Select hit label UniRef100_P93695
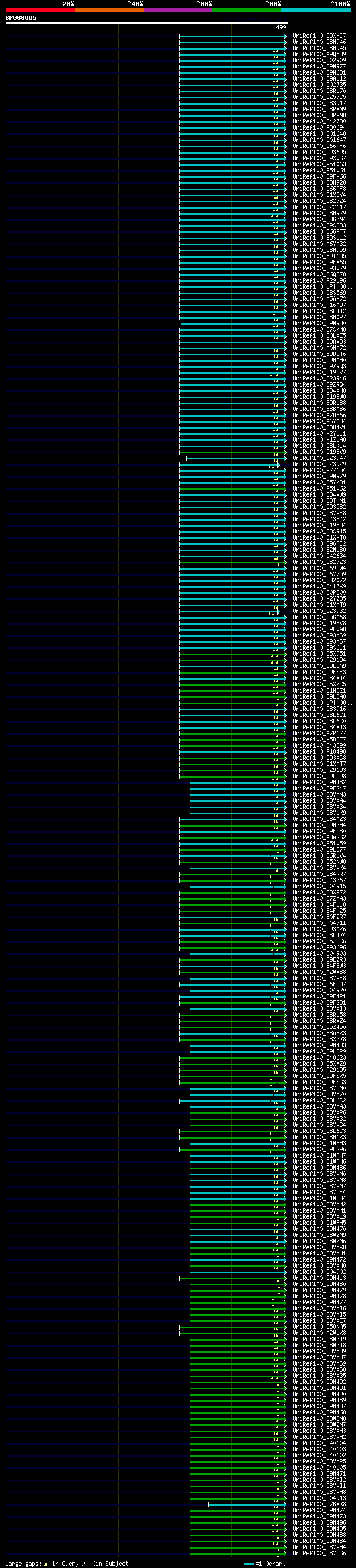This screenshot has height=1568, width=356. [319, 152]
